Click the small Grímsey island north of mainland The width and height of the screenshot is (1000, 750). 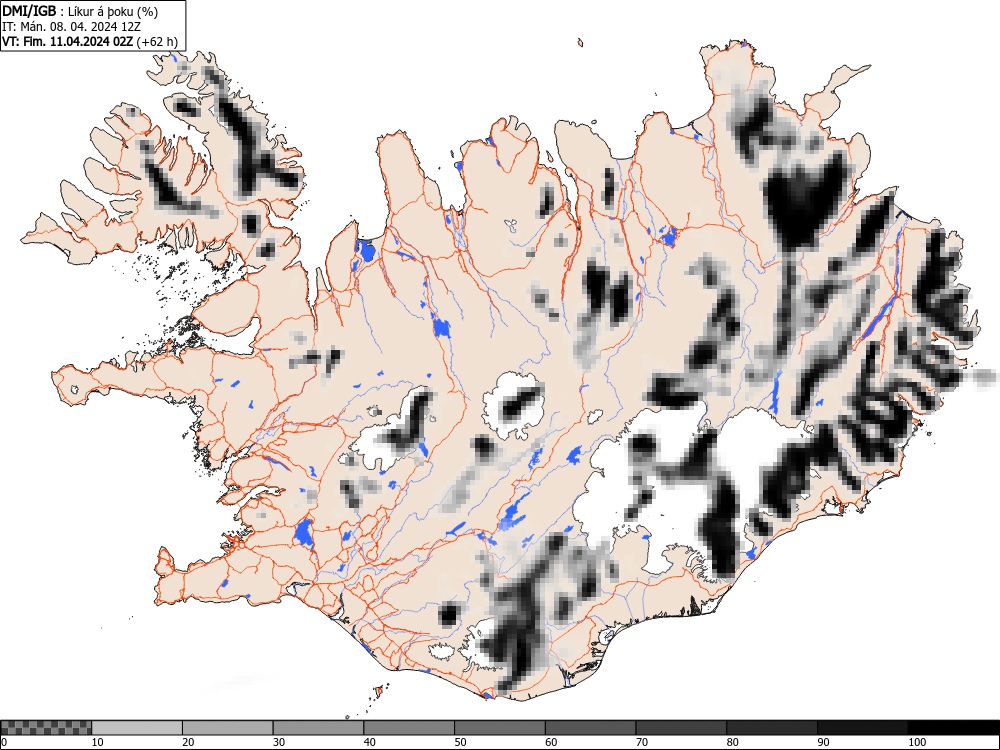[x=580, y=43]
